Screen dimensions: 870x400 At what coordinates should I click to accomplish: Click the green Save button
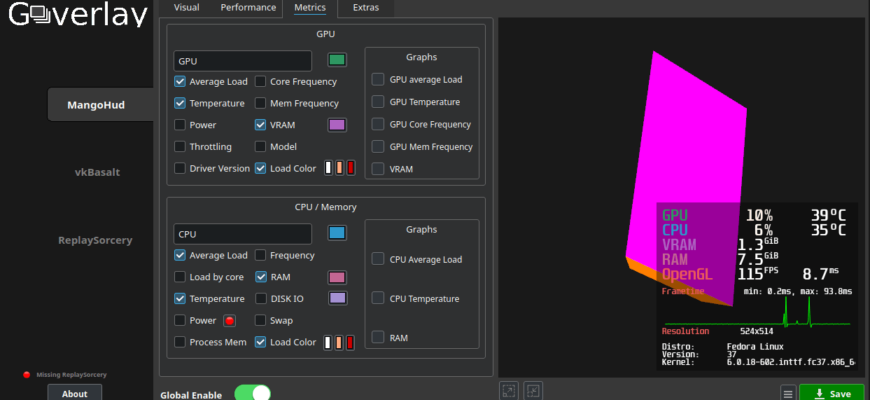(833, 393)
